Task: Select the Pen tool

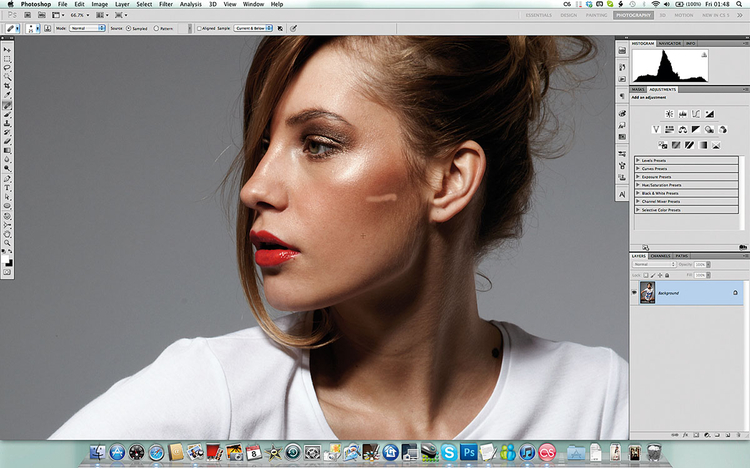Action: click(x=7, y=179)
